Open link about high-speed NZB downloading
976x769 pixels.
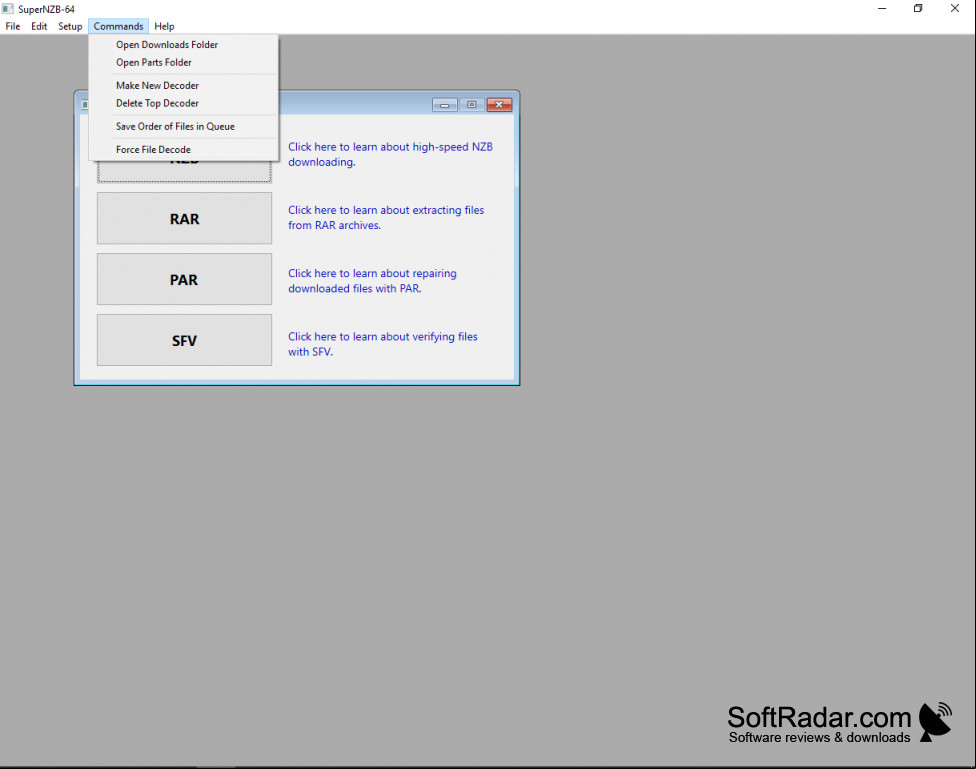(x=390, y=154)
